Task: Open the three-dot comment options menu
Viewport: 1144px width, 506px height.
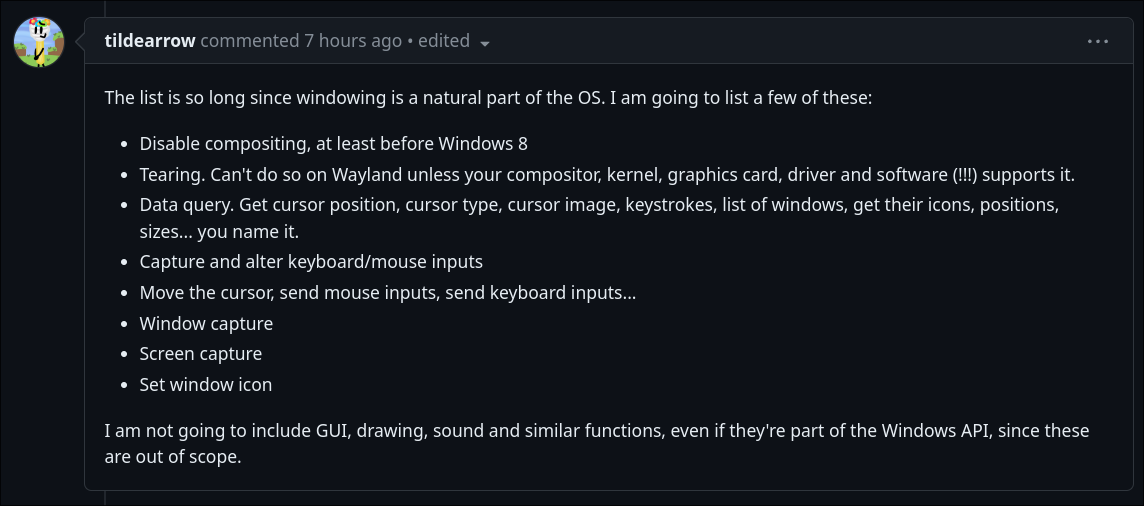Action: click(x=1098, y=41)
